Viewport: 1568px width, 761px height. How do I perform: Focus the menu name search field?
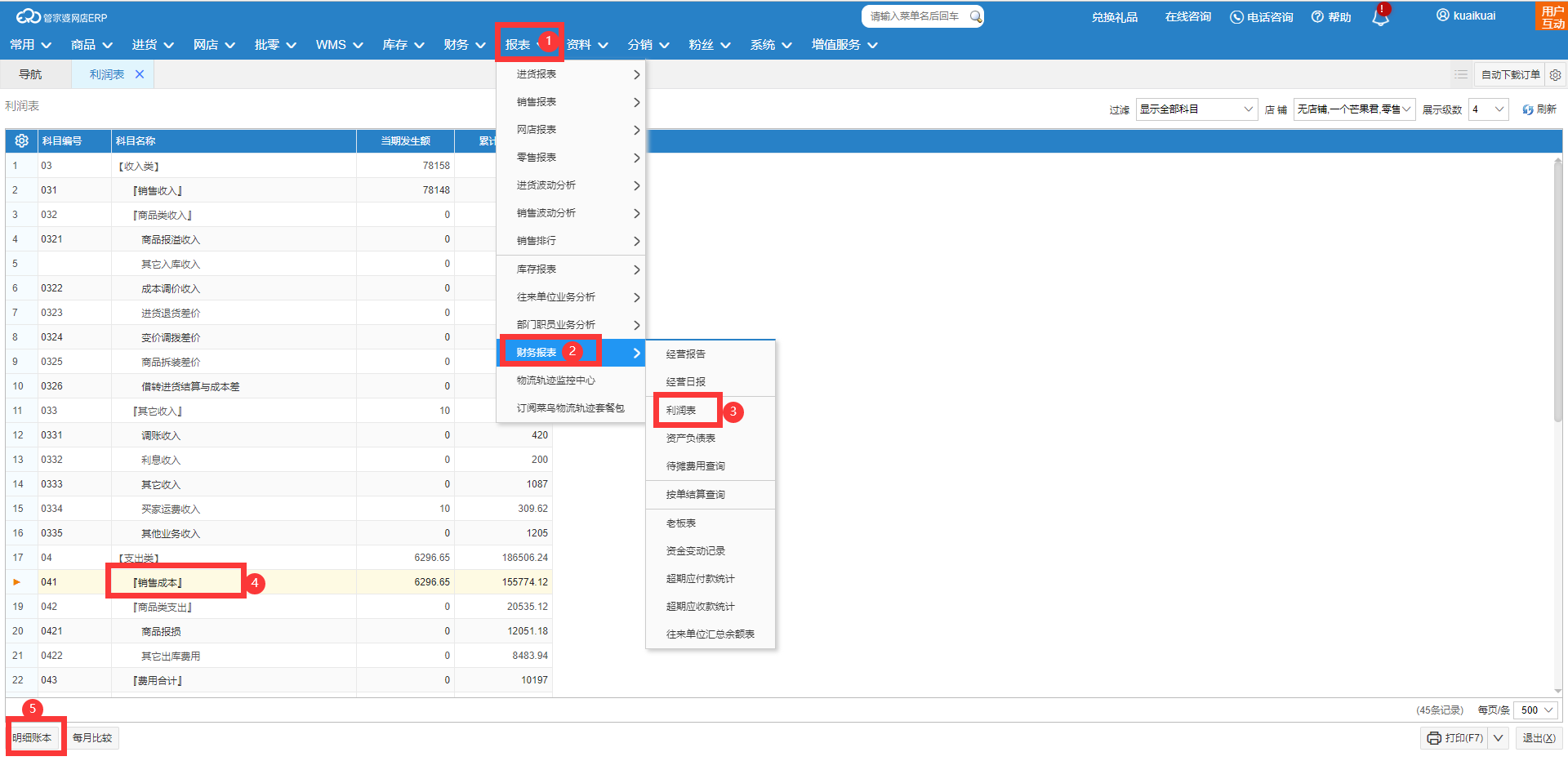[915, 16]
